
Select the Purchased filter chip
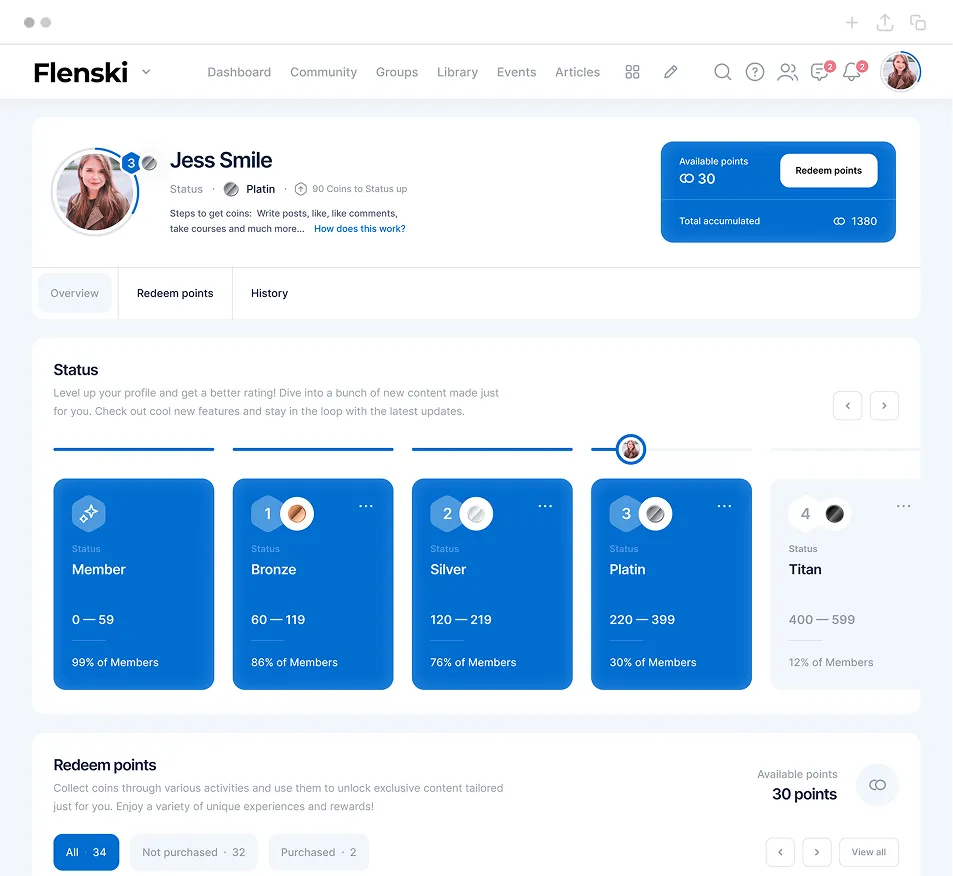click(x=318, y=852)
